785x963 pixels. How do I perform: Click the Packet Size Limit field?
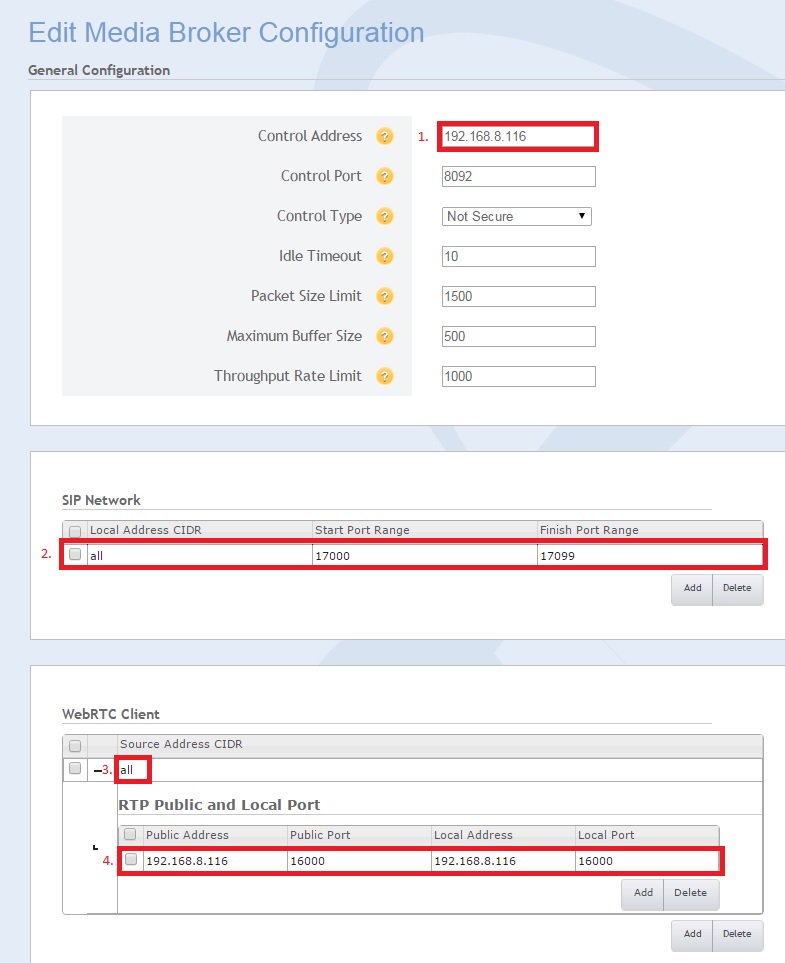pos(518,296)
